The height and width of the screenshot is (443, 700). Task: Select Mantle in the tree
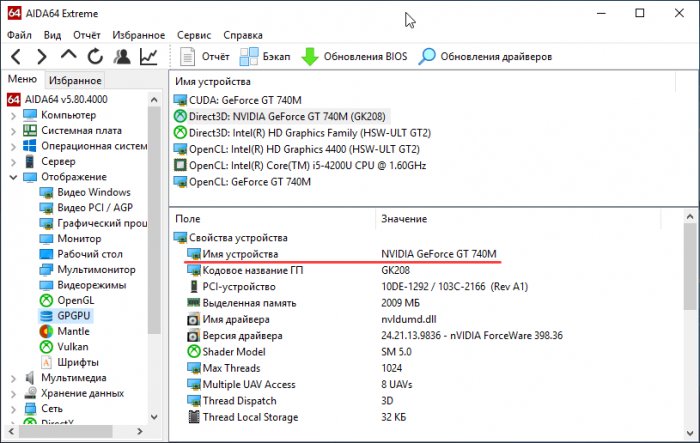[x=64, y=331]
